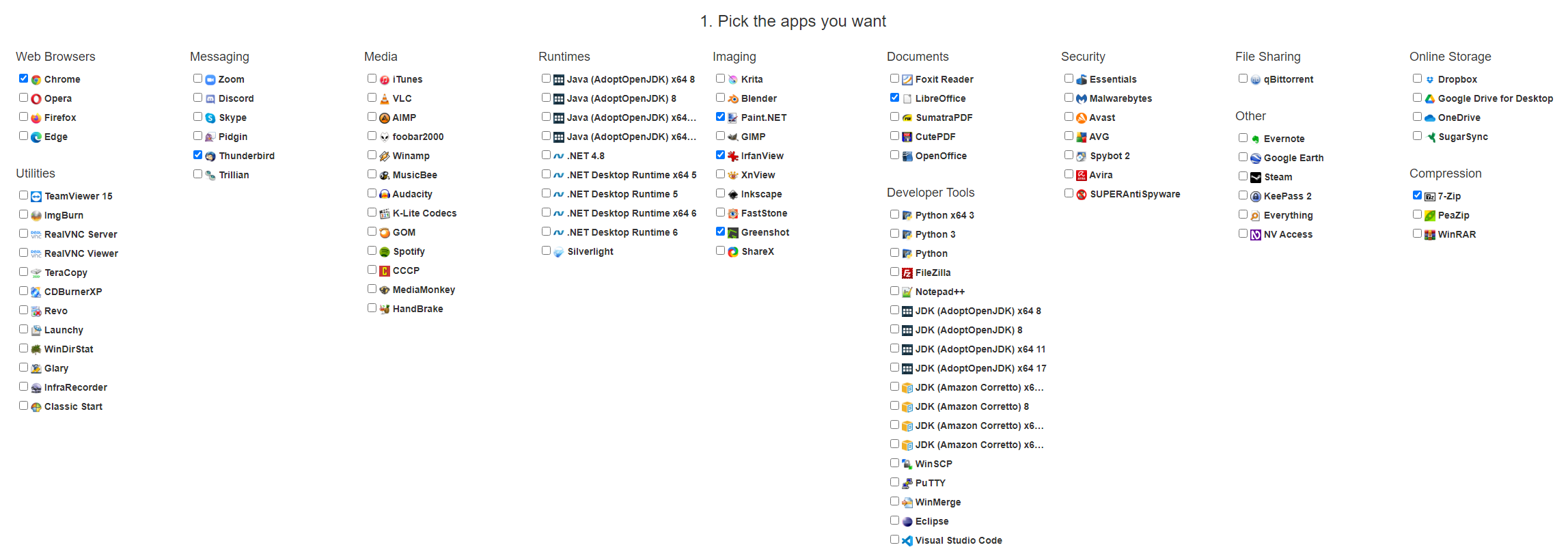Image resolution: width=1568 pixels, height=556 pixels.
Task: Click the GIMP icon
Action: 733,137
